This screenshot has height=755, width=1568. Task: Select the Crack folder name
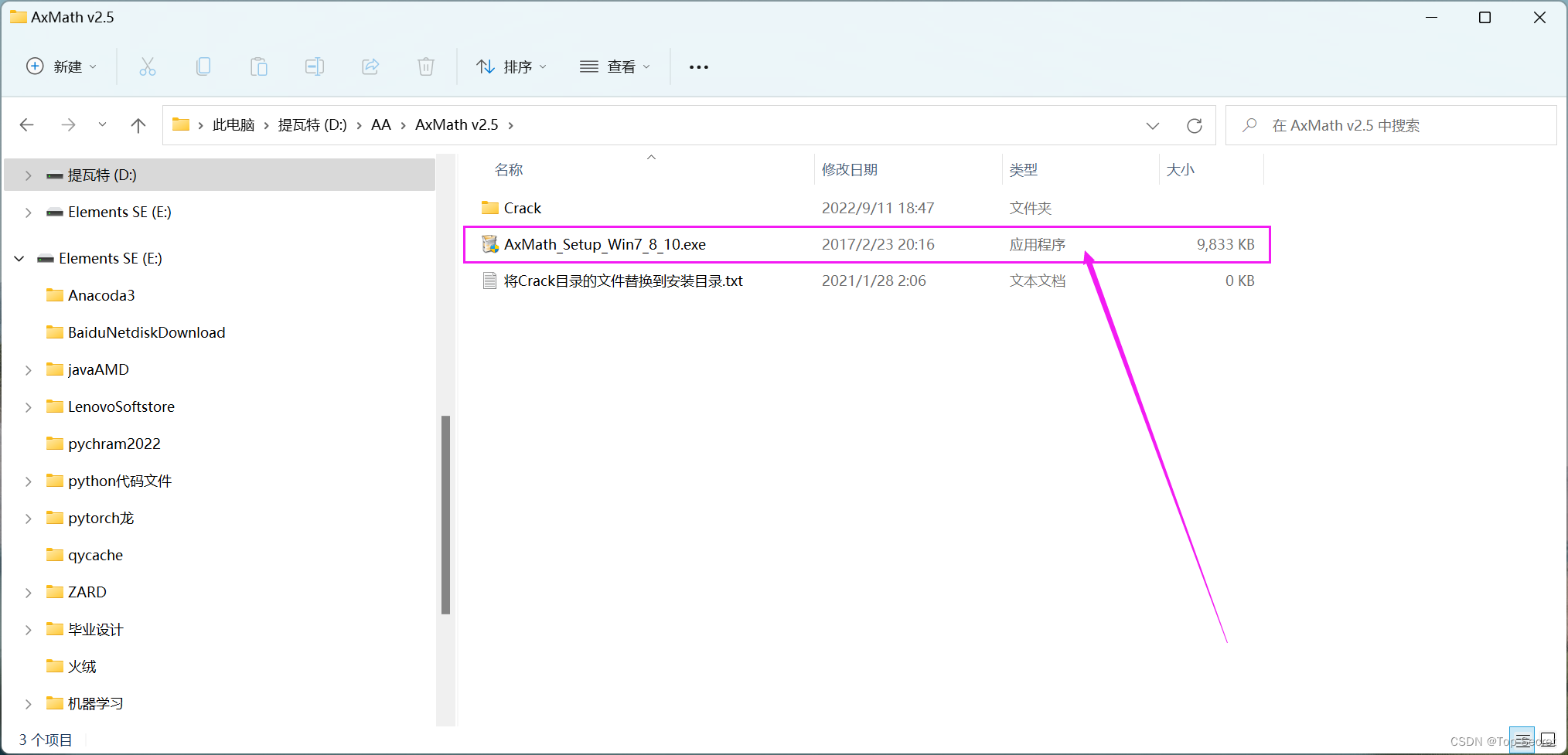(523, 208)
